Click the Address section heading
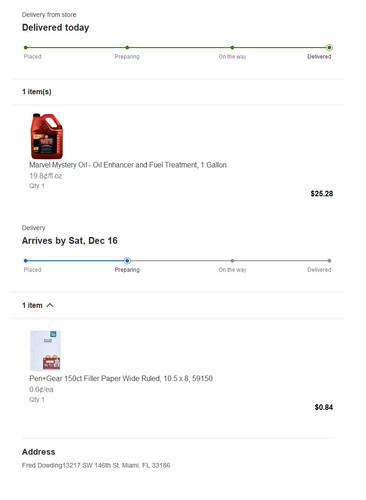The height and width of the screenshot is (500, 366). point(38,452)
